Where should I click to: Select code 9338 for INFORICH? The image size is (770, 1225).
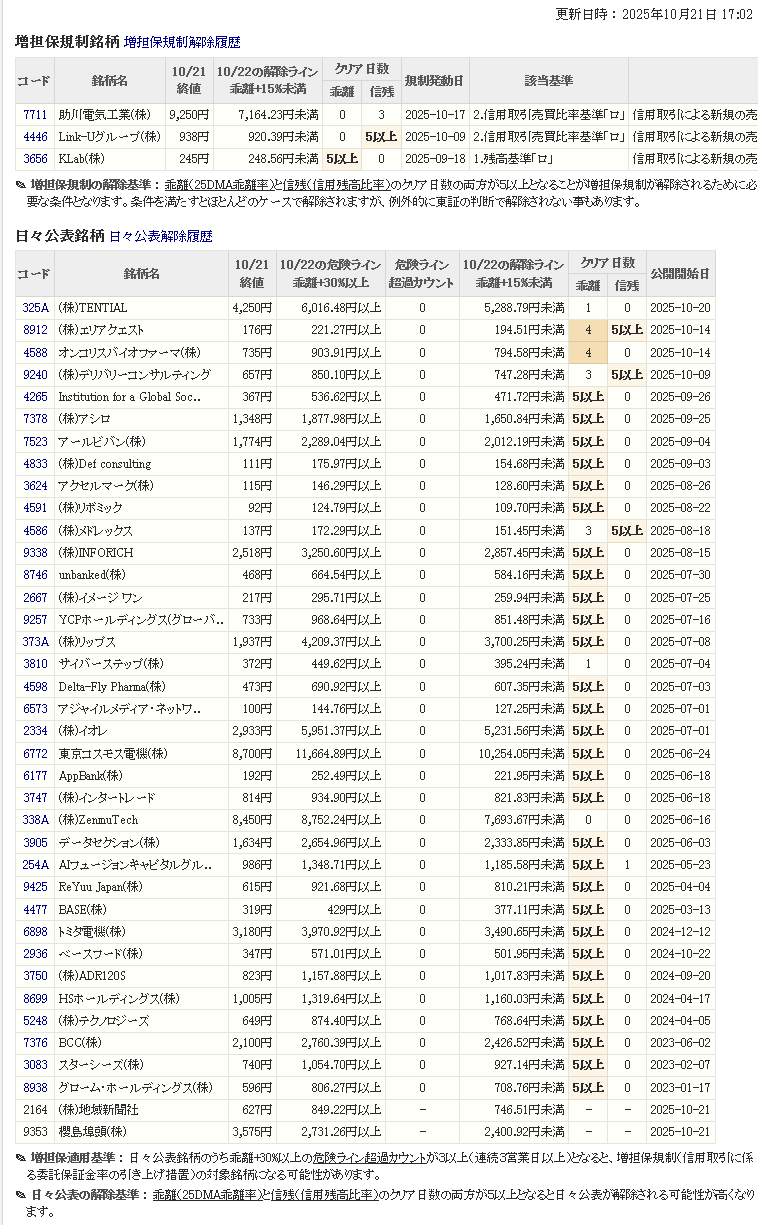coord(35,553)
